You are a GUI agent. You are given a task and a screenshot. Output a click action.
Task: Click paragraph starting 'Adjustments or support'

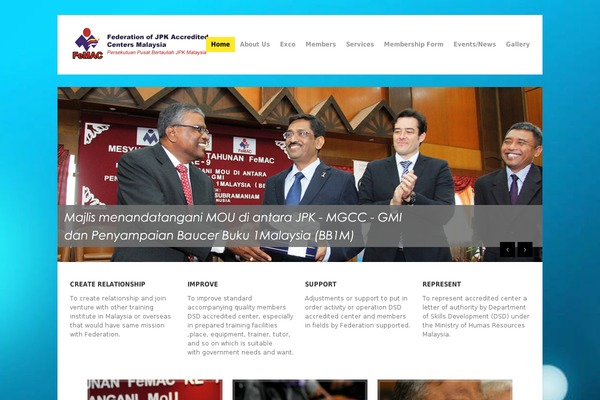tap(357, 312)
